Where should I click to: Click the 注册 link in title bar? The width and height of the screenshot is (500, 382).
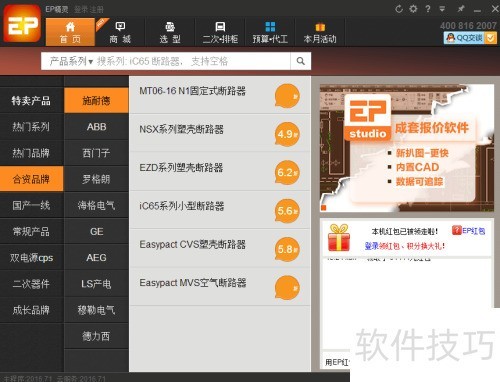click(x=97, y=9)
